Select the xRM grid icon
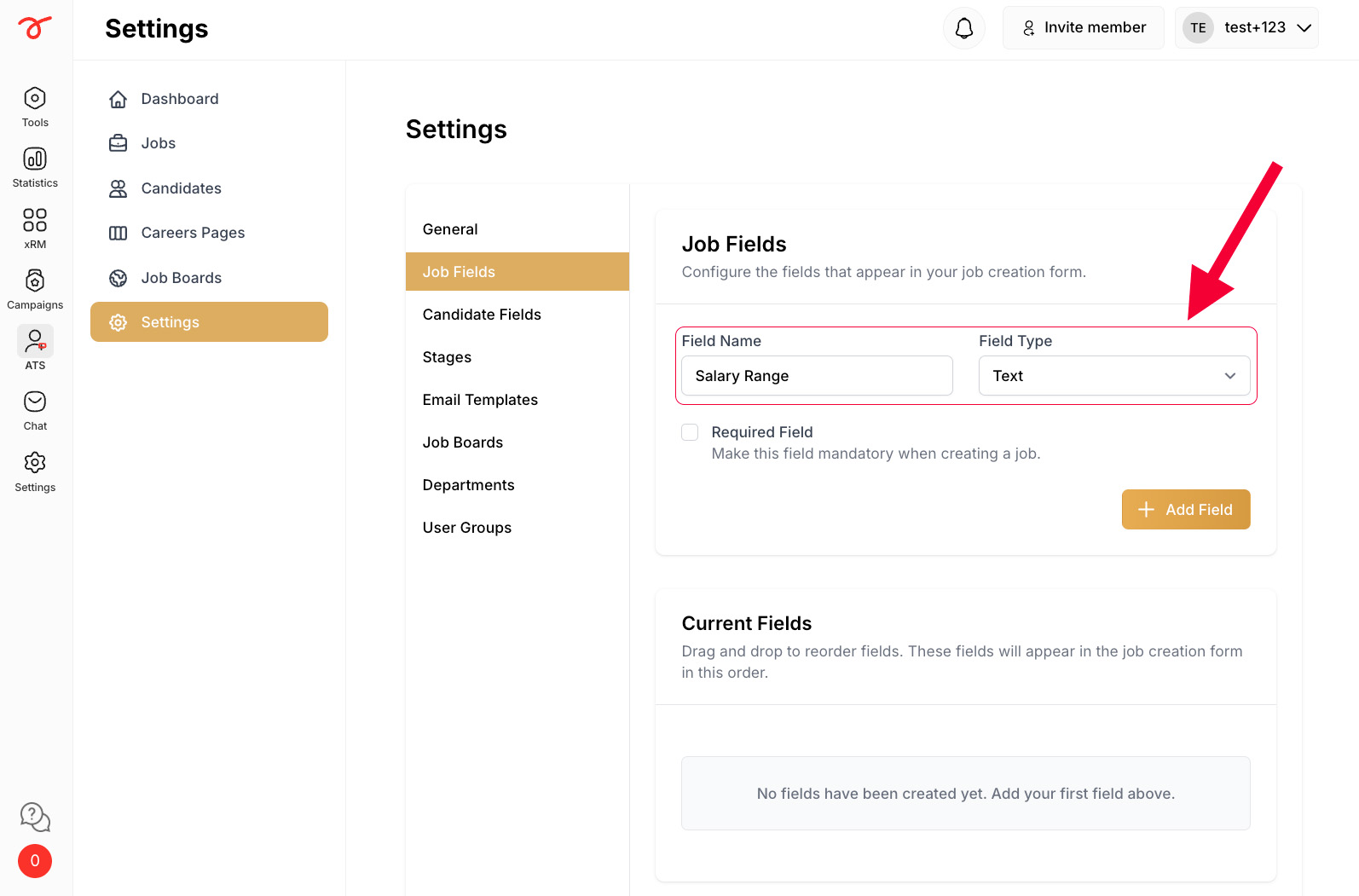1359x896 pixels. [x=35, y=220]
